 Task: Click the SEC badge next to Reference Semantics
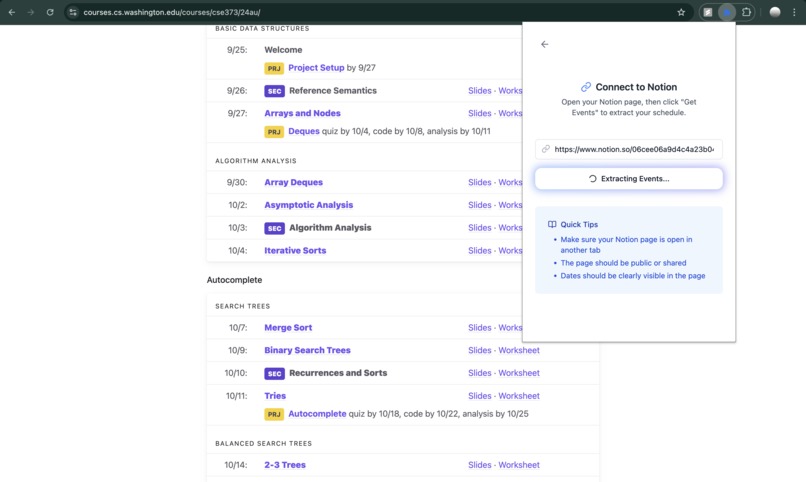pyautogui.click(x=274, y=91)
